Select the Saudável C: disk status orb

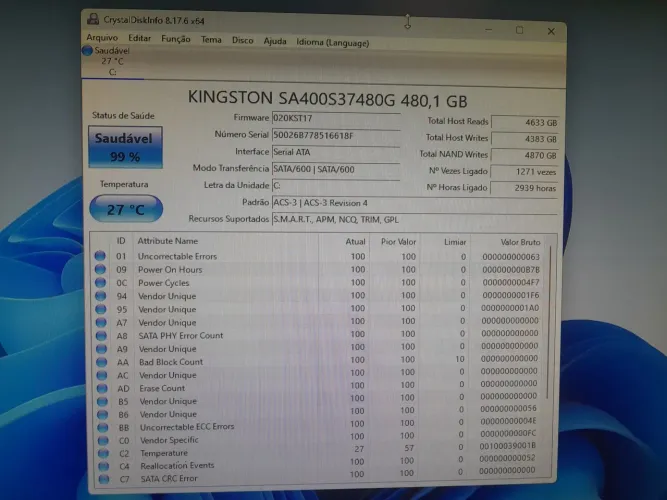88,51
